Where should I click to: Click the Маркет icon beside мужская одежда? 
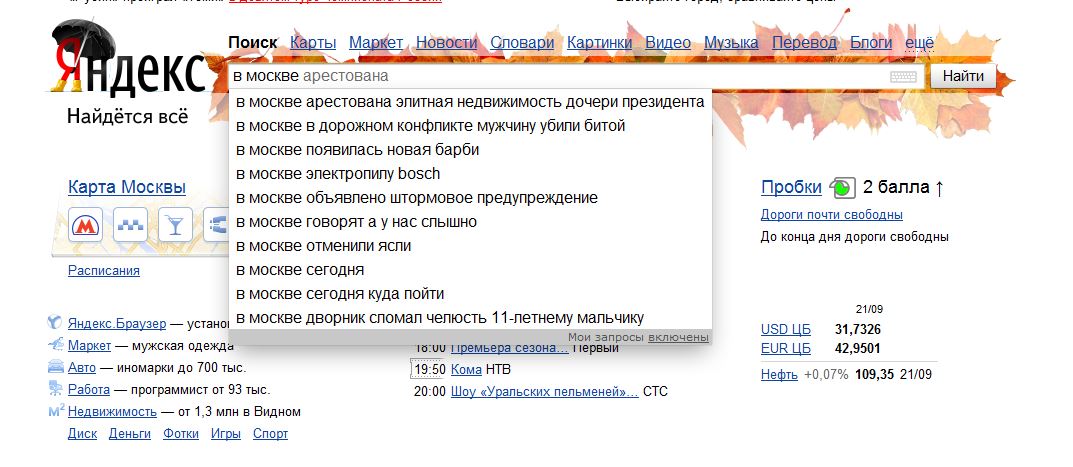point(56,345)
